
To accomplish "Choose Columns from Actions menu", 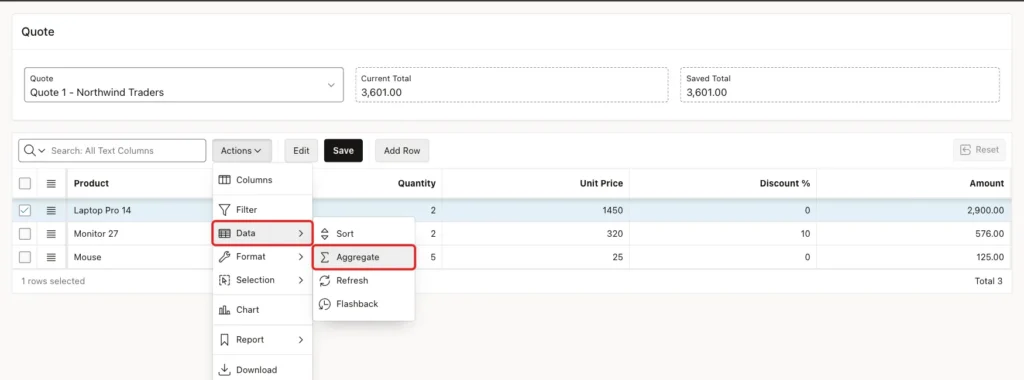I will tap(263, 180).
